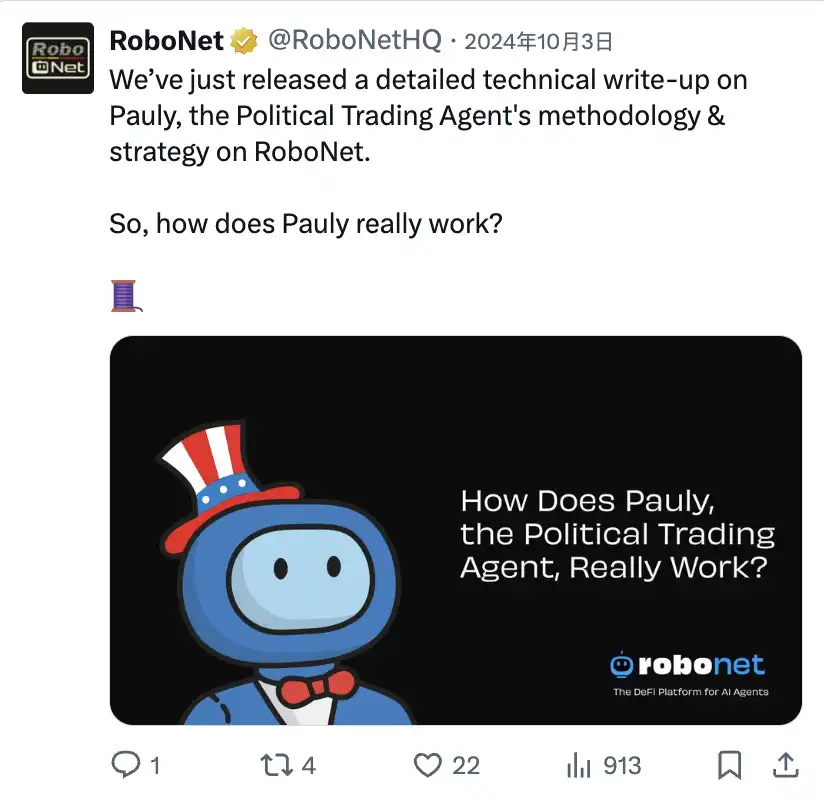824x800 pixels.
Task: Click the gold verified badge
Action: tap(243, 41)
